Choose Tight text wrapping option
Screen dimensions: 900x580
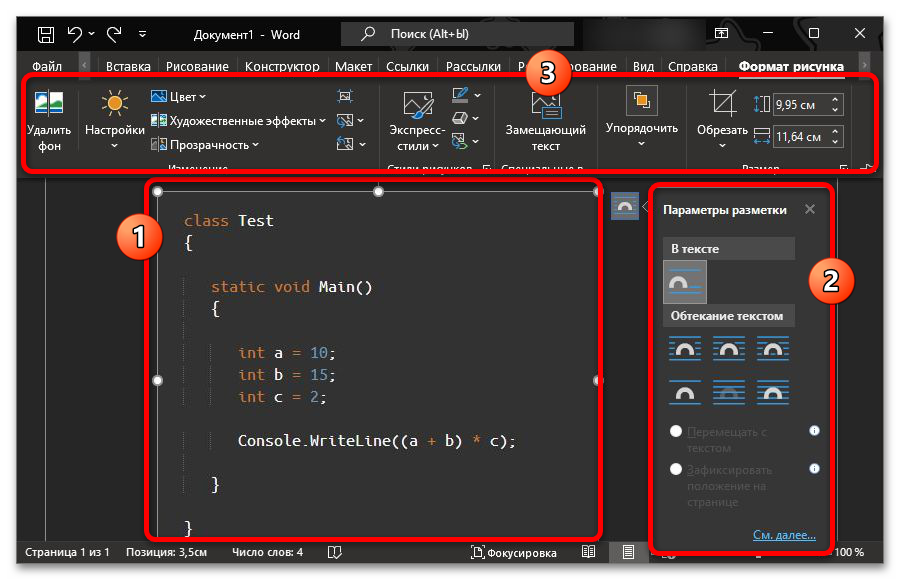coord(728,349)
